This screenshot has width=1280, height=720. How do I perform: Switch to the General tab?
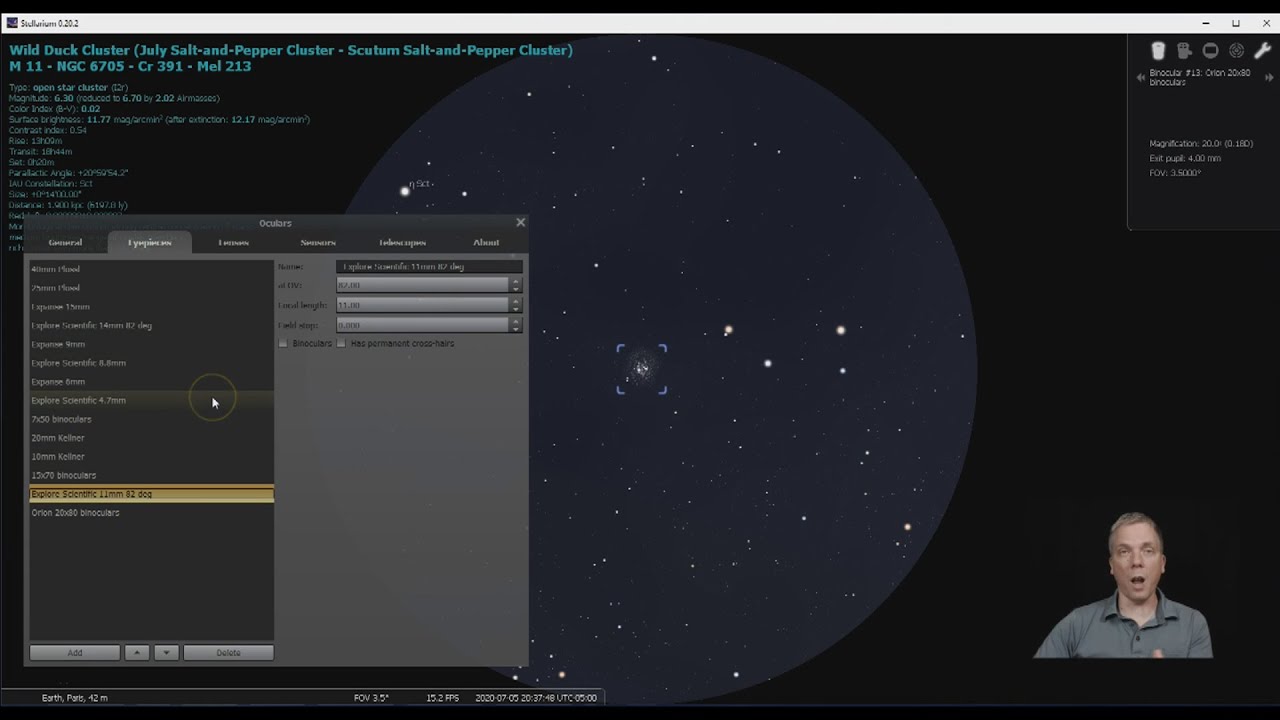click(x=65, y=242)
